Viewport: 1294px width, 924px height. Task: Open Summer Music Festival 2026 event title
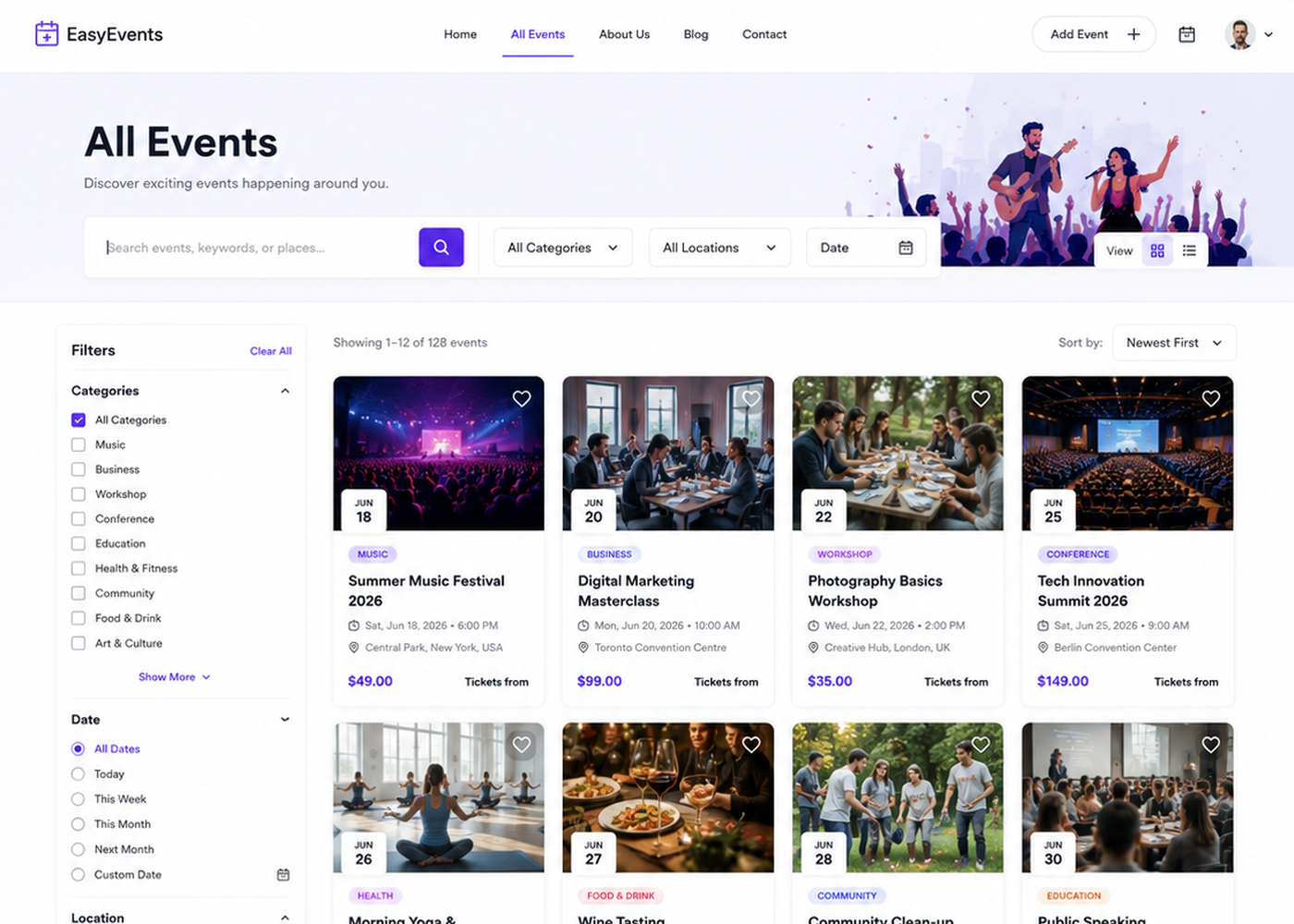point(426,590)
